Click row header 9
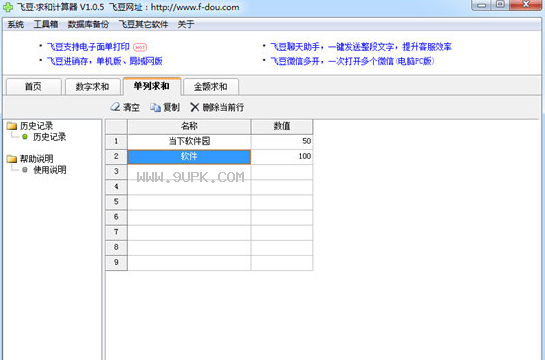The height and width of the screenshot is (360, 545). [116, 263]
